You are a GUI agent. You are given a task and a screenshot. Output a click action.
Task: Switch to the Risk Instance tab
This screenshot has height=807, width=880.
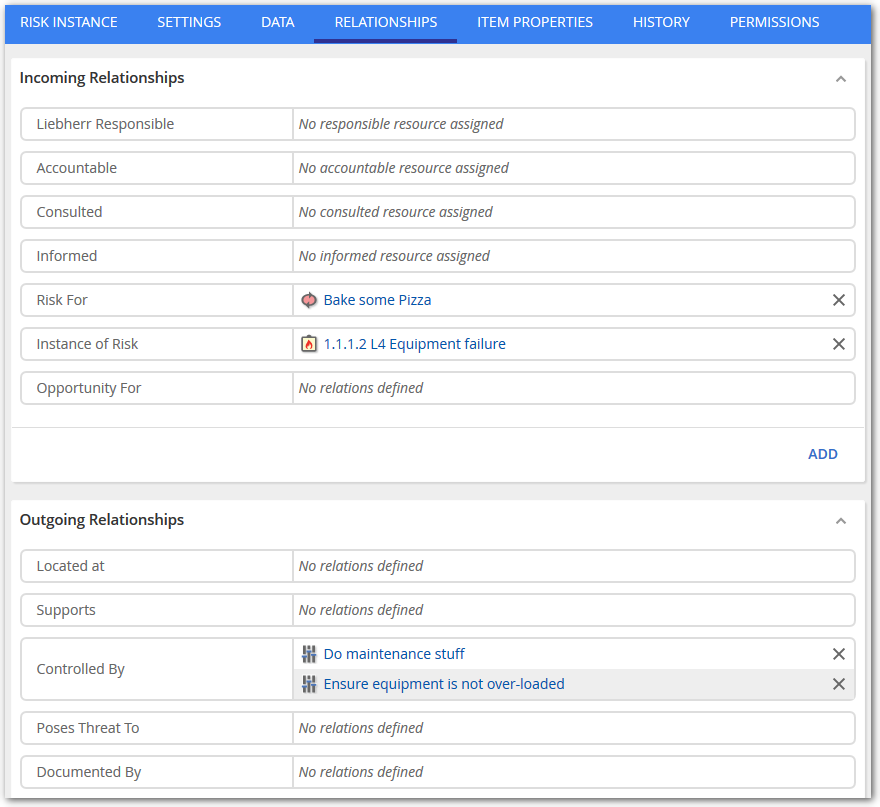[69, 22]
